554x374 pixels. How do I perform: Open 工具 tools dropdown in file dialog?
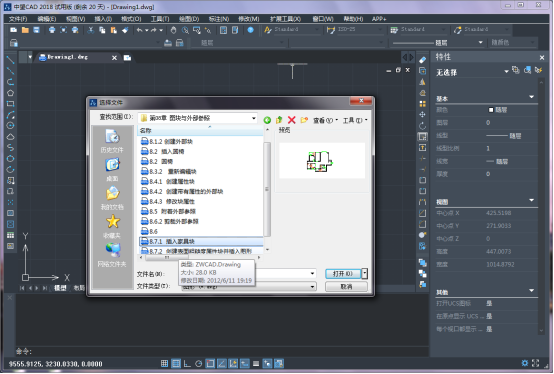pyautogui.click(x=355, y=120)
